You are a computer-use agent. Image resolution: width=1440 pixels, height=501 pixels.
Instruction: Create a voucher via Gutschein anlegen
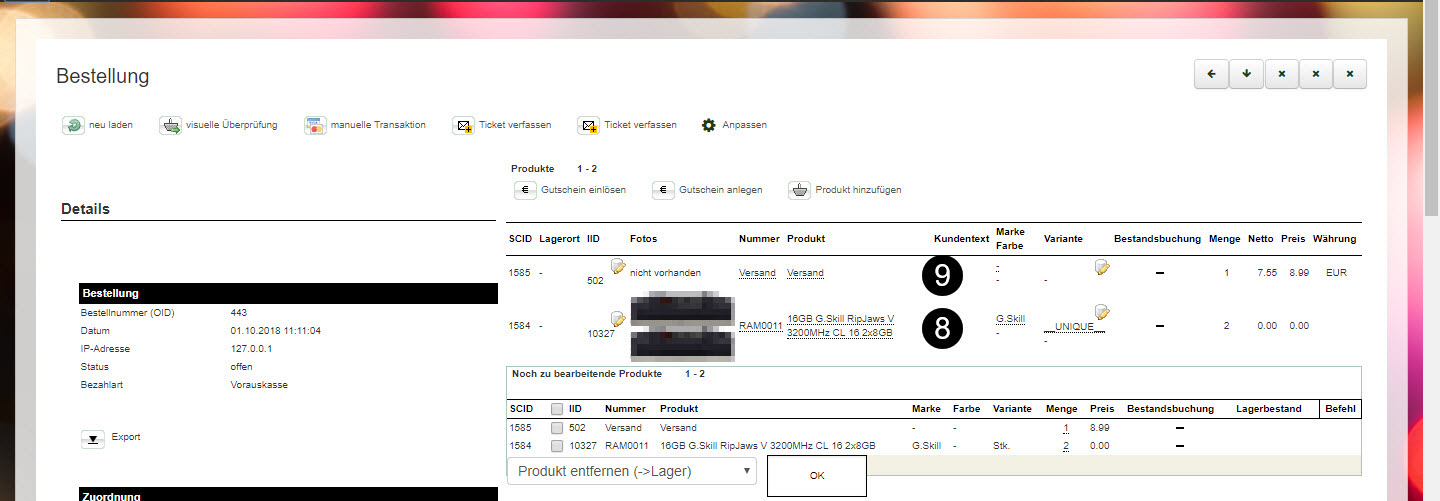tap(663, 190)
